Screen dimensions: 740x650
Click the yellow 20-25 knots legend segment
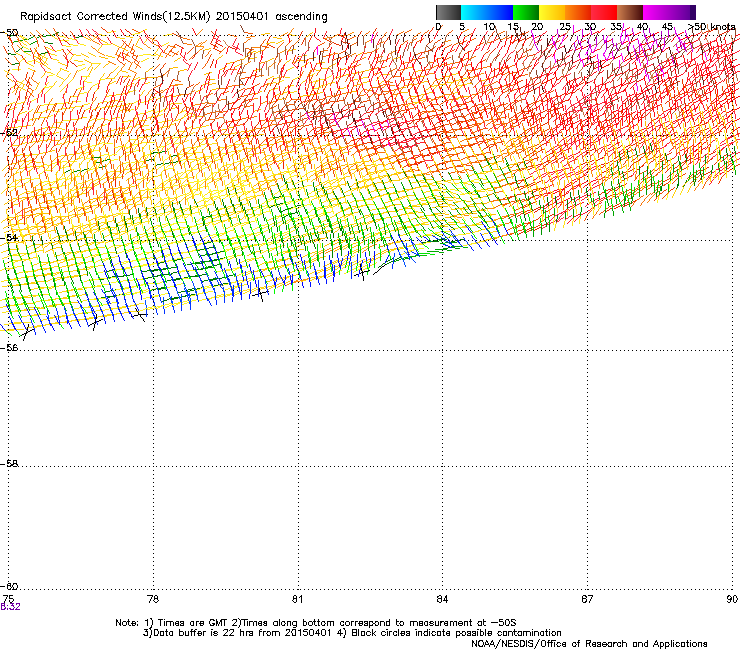coord(552,12)
